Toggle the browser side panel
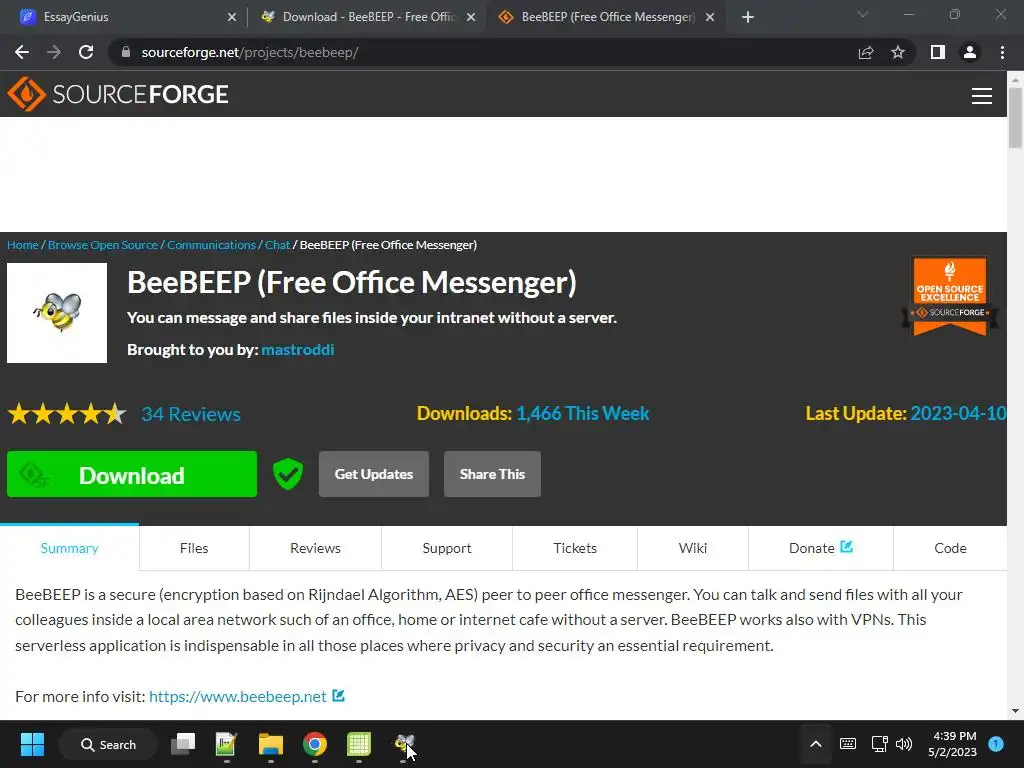Viewport: 1024px width, 768px height. pyautogui.click(x=938, y=52)
